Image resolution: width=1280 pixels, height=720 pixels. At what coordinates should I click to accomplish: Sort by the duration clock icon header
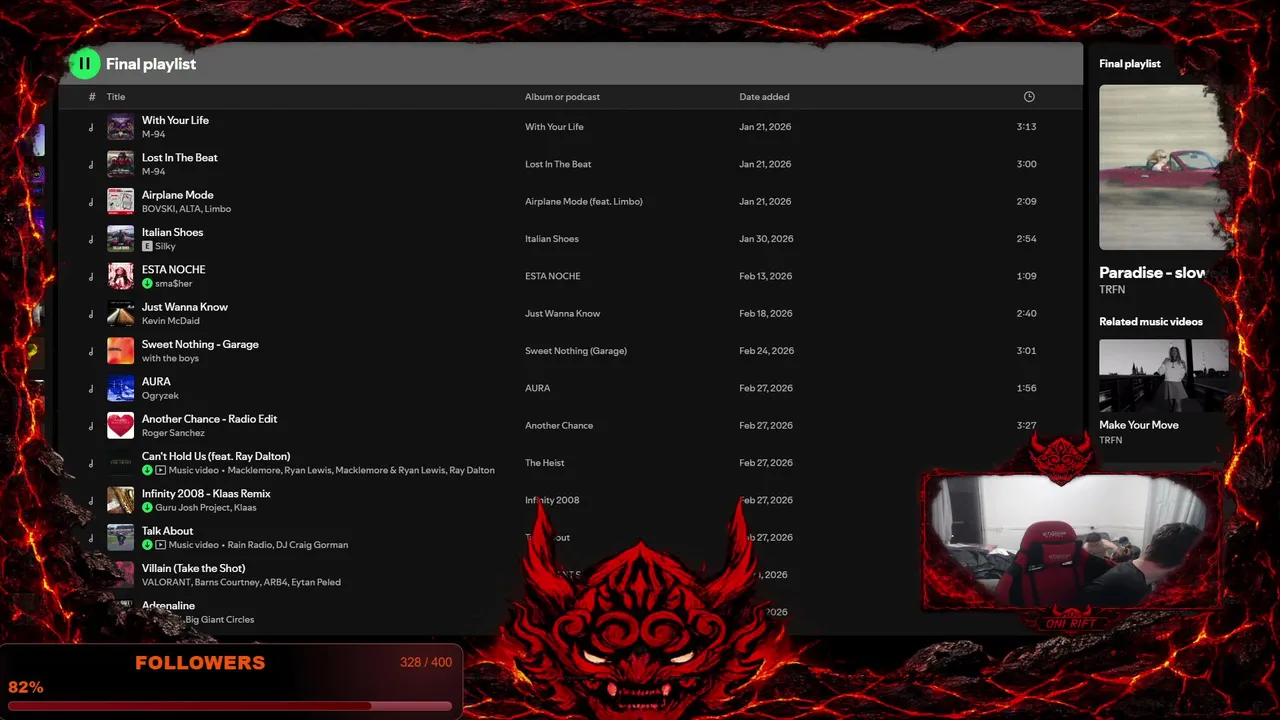(x=1029, y=97)
